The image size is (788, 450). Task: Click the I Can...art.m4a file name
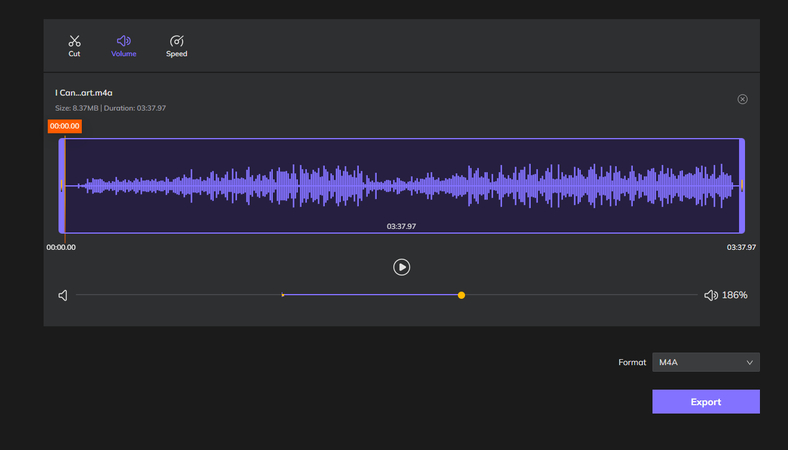84,93
